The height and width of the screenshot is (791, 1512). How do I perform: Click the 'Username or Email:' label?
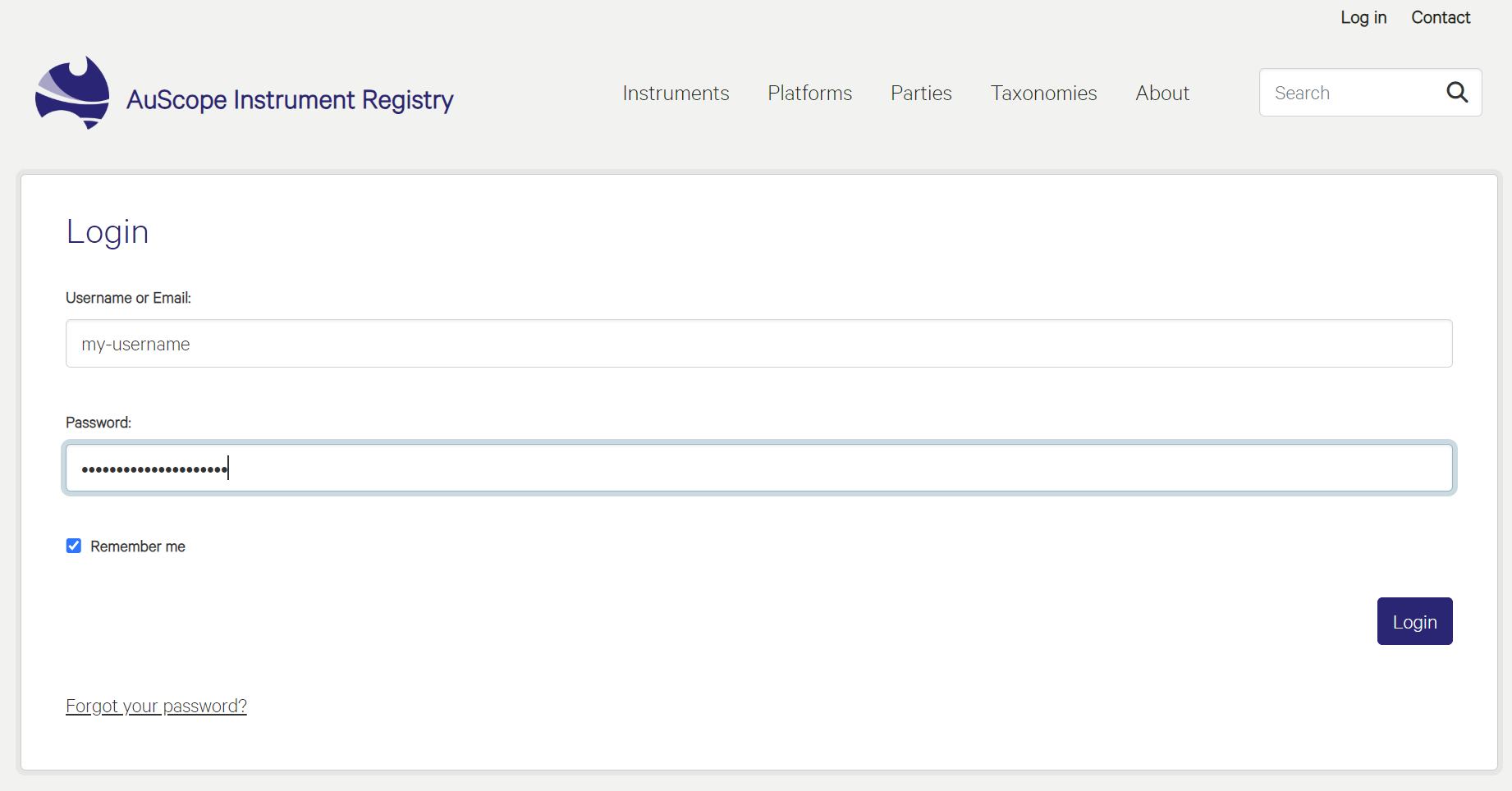(x=128, y=298)
